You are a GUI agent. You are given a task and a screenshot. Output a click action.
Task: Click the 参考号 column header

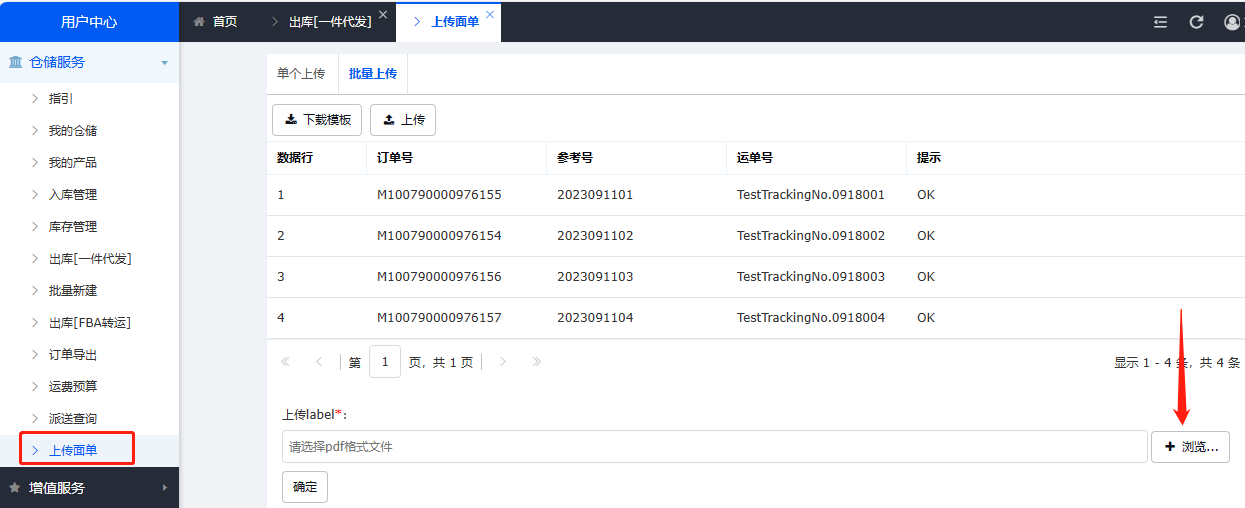point(637,158)
